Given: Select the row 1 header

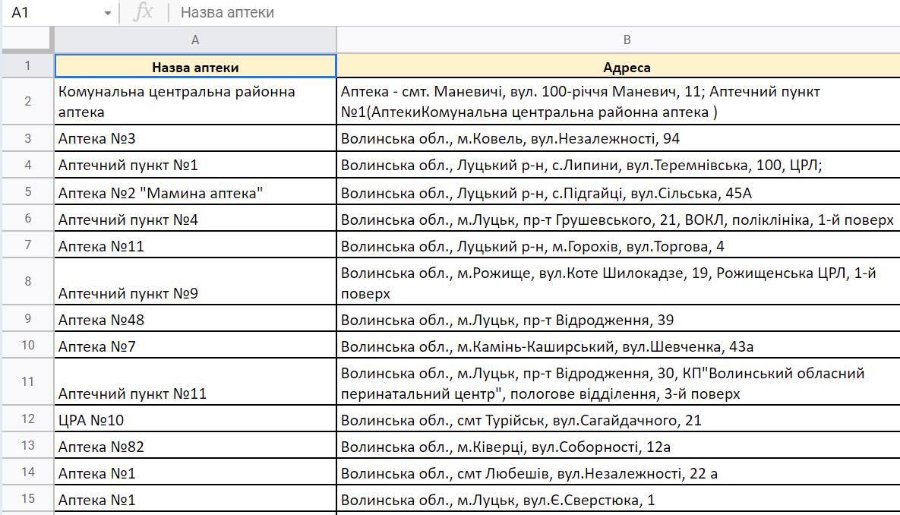Looking at the screenshot, I should pos(27,67).
